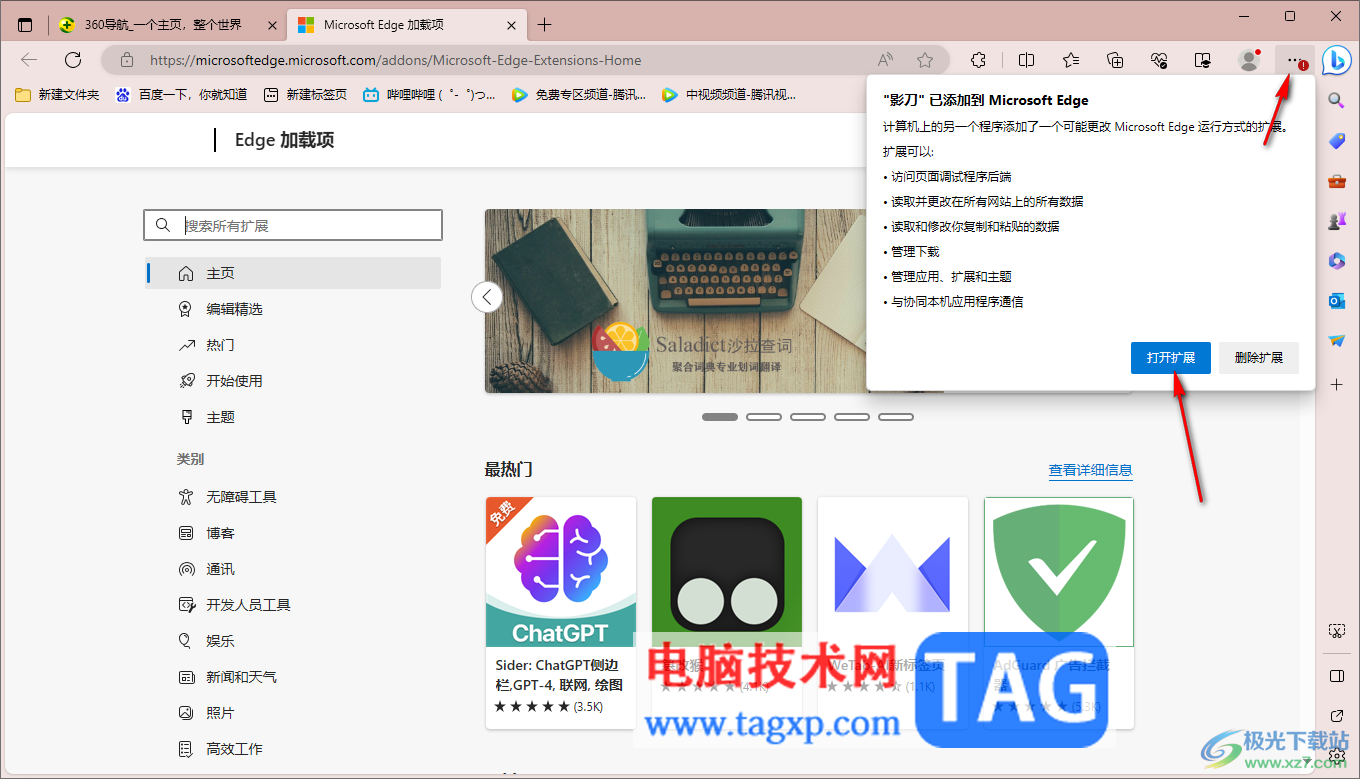Select 开始使用 in the sidebar
The image size is (1360, 779).
click(x=293, y=381)
